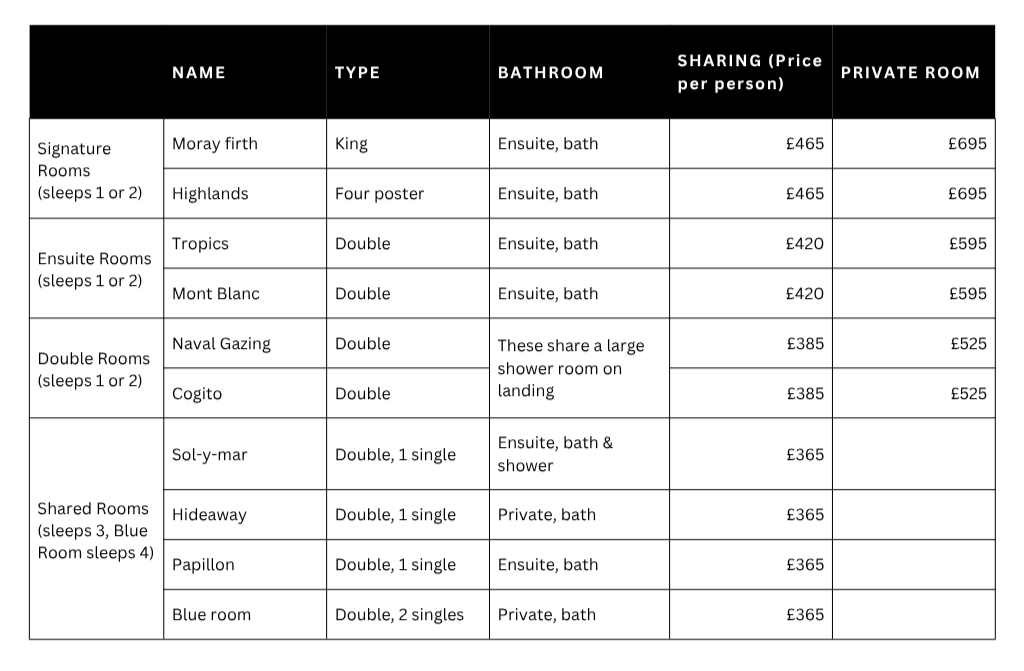Select the Shared Rooms category cell
The width and height of the screenshot is (1024, 671).
(x=97, y=529)
